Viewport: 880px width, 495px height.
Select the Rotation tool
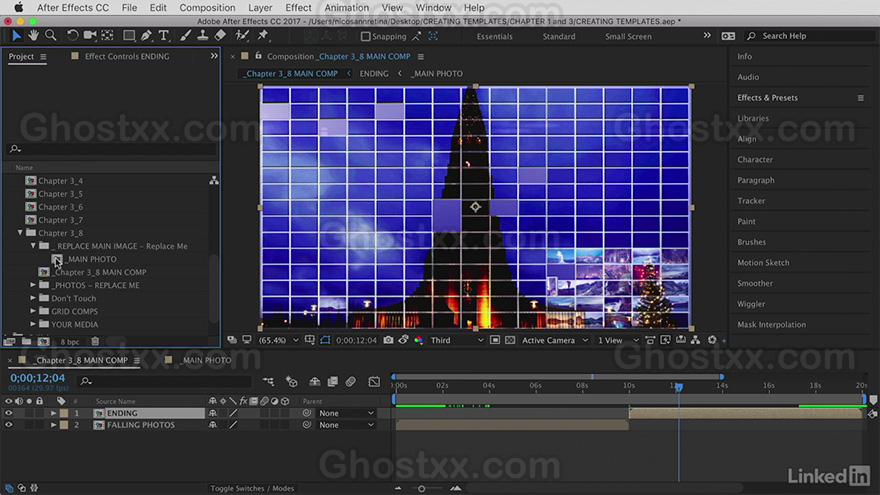(x=72, y=35)
